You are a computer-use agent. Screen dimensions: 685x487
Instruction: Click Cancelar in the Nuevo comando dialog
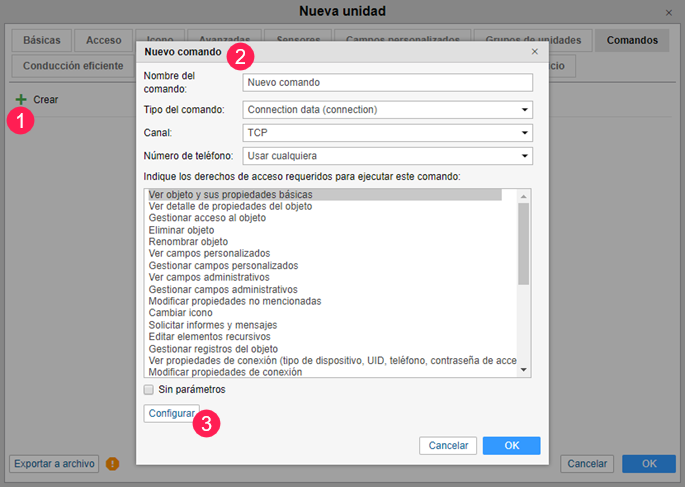[x=449, y=445]
